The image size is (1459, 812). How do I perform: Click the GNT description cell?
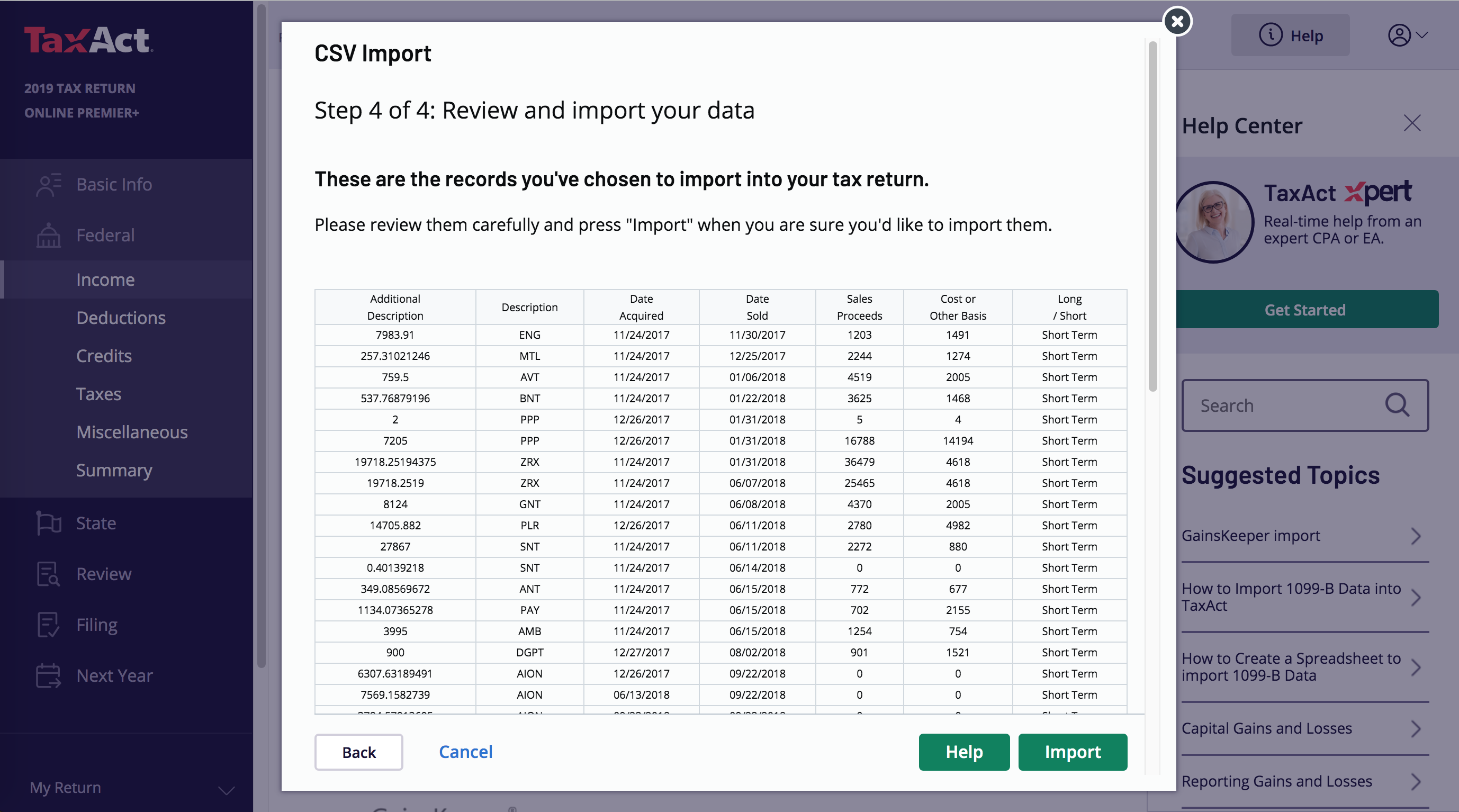[529, 504]
